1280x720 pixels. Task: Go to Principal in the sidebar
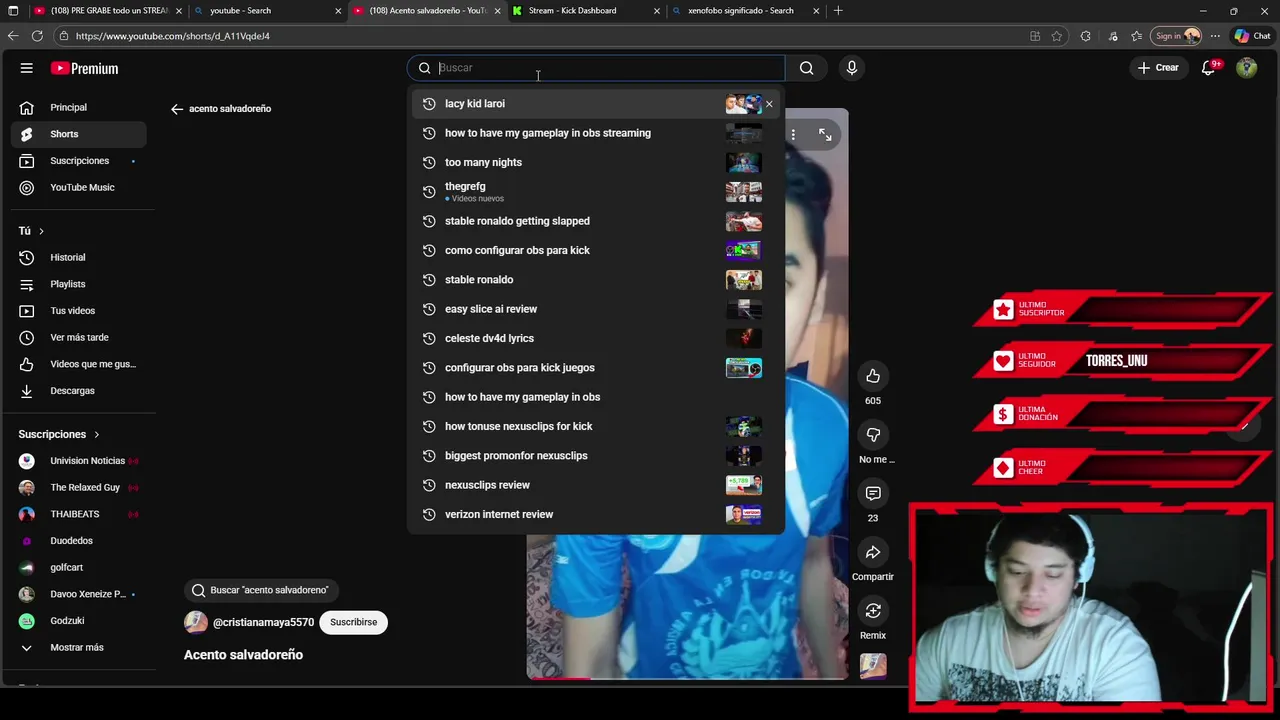(x=78, y=107)
